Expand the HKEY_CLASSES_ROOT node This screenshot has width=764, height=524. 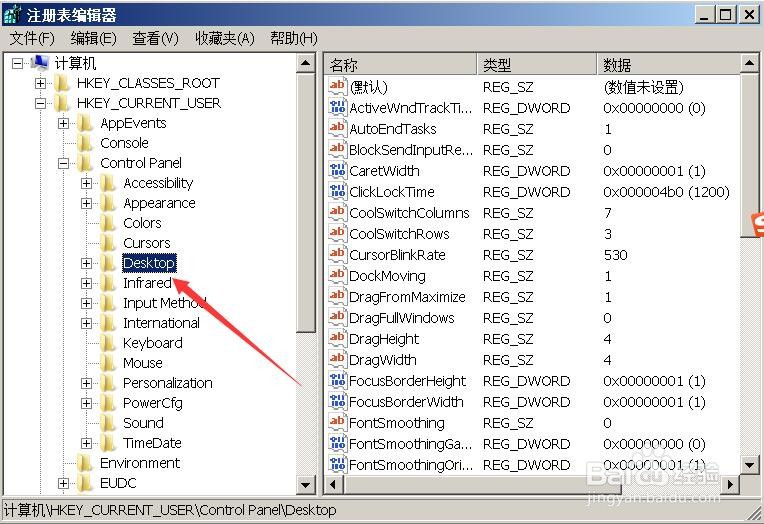[40, 83]
